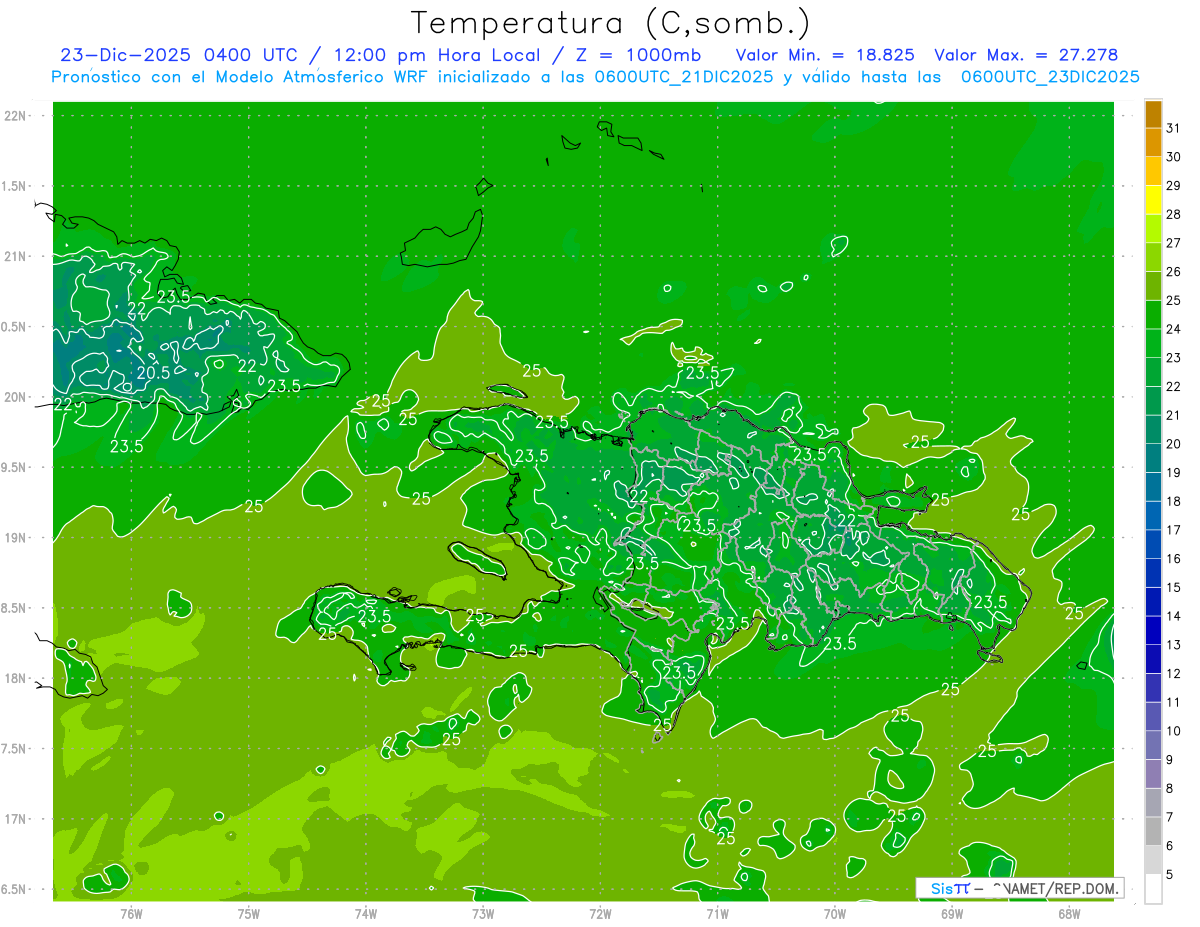Image resolution: width=1200 pixels, height=927 pixels.
Task: Click the '21N' latitude axis label
Action: [15, 256]
